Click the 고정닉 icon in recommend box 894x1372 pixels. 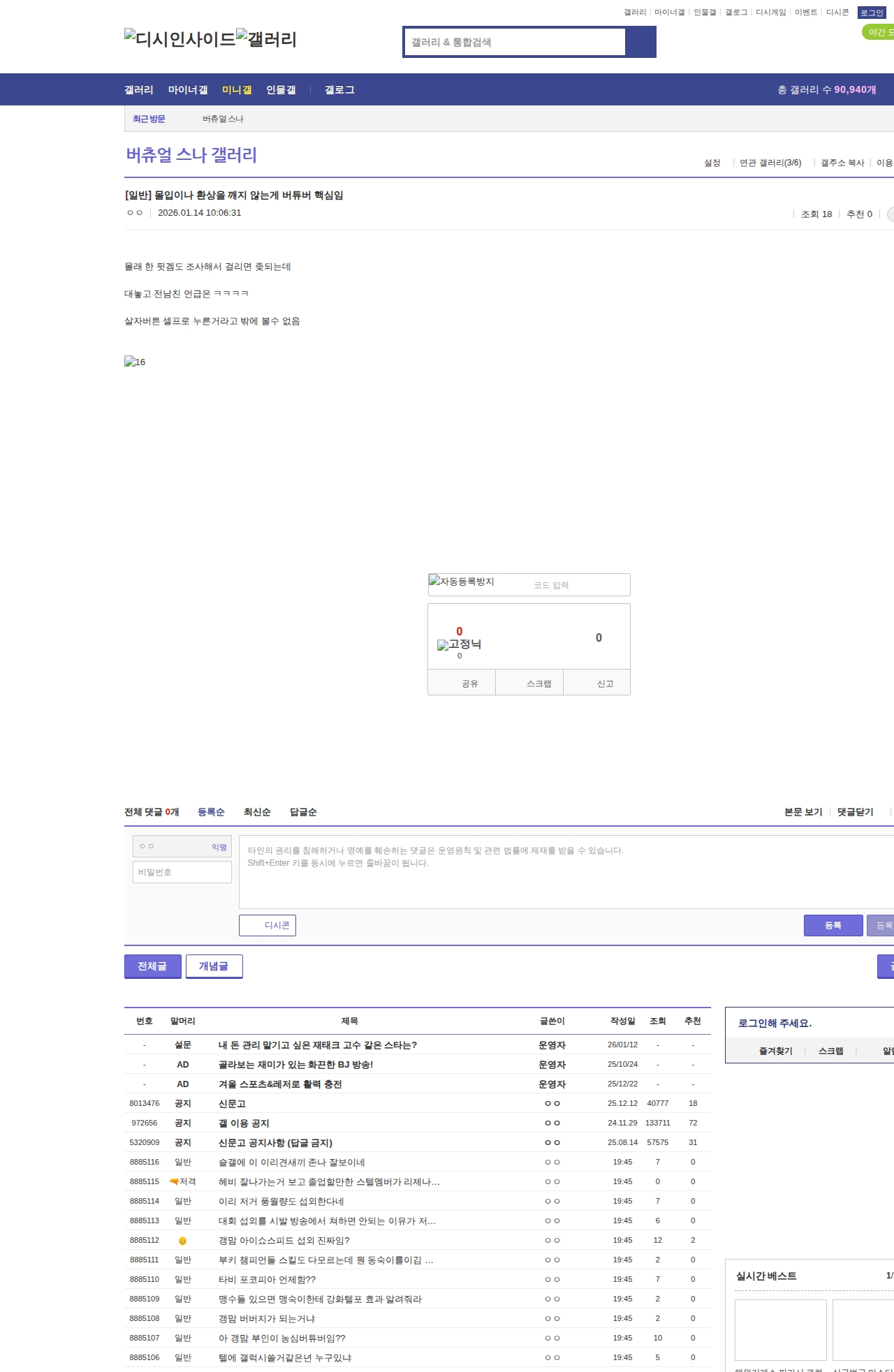tap(459, 644)
